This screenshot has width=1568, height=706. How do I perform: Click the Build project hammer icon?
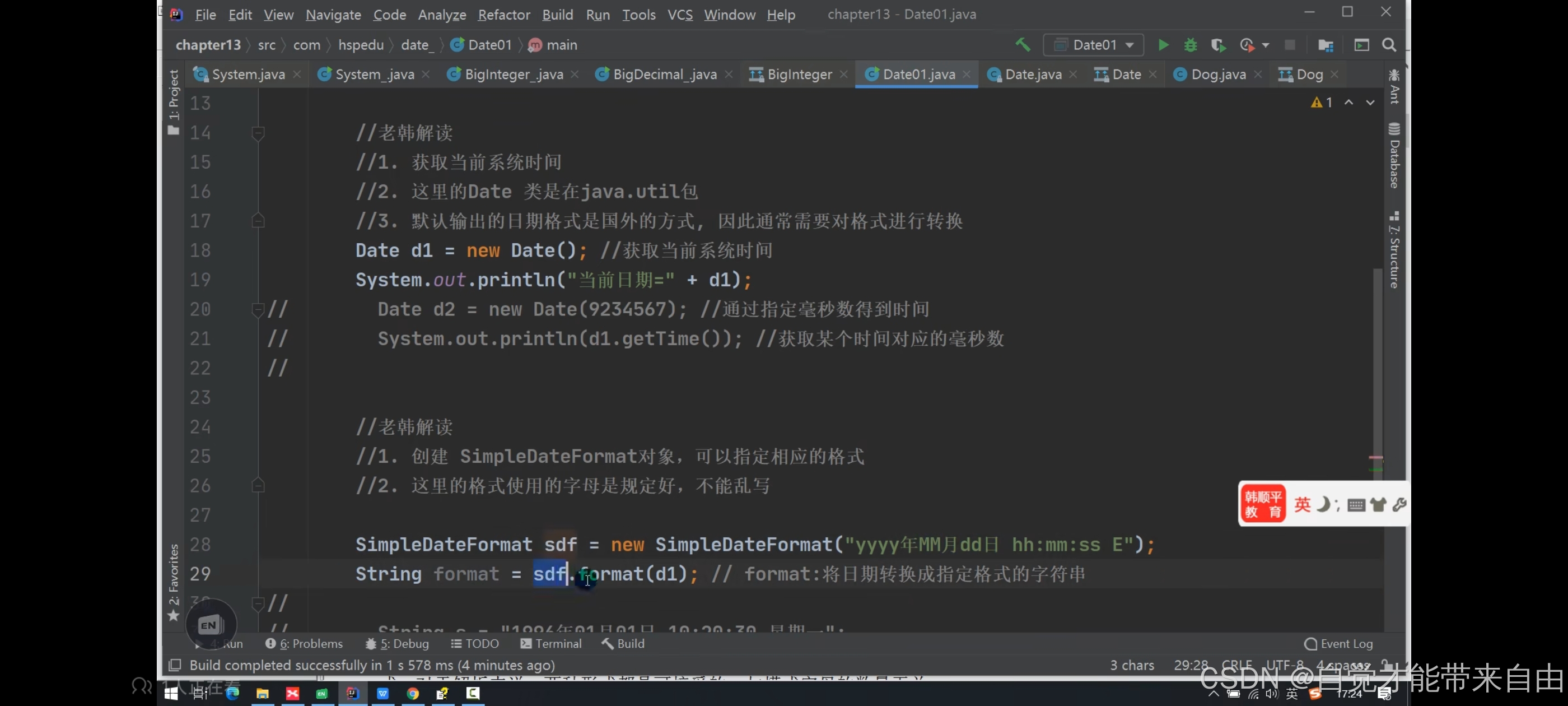click(x=1023, y=45)
